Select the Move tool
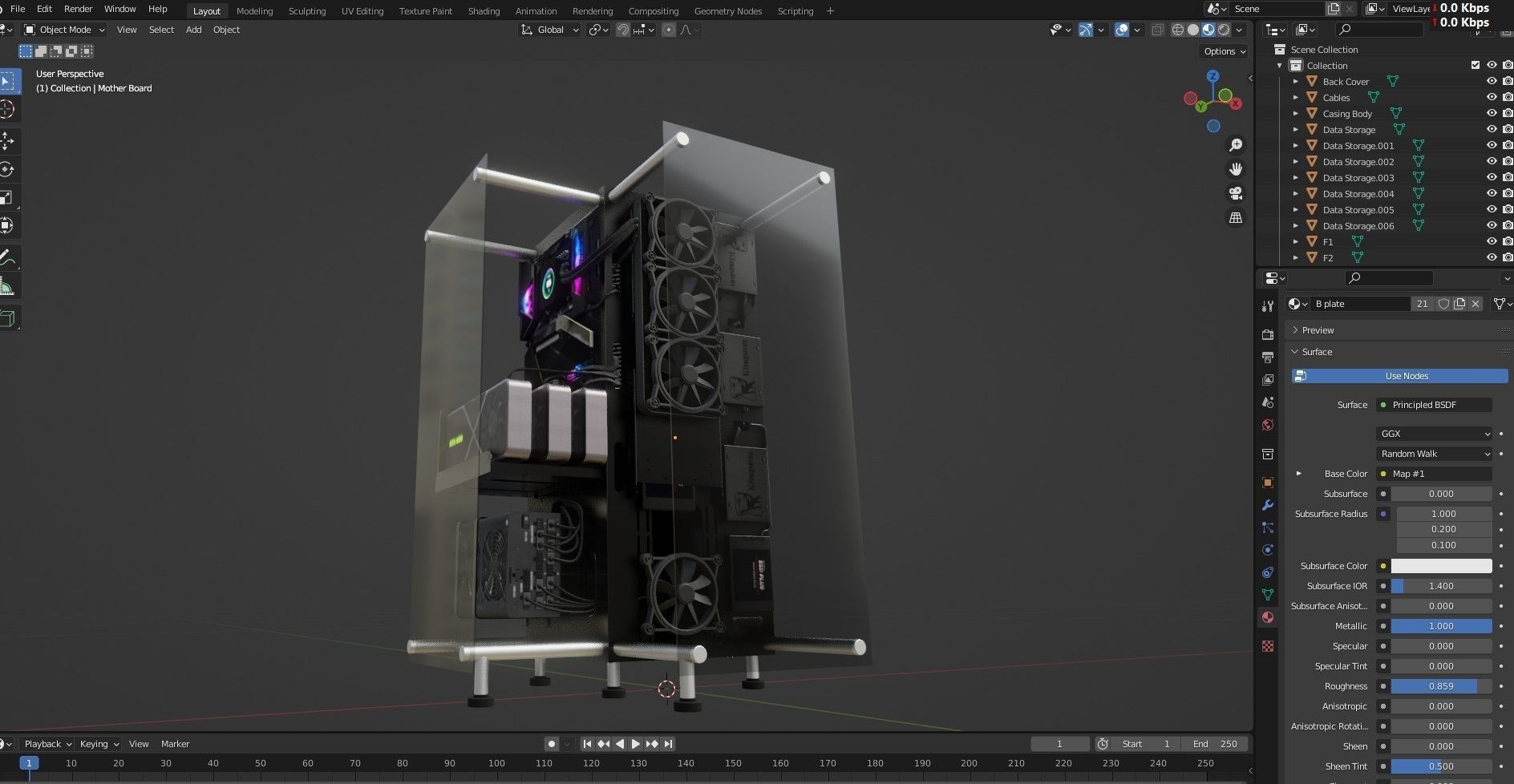This screenshot has width=1514, height=784. [6, 140]
